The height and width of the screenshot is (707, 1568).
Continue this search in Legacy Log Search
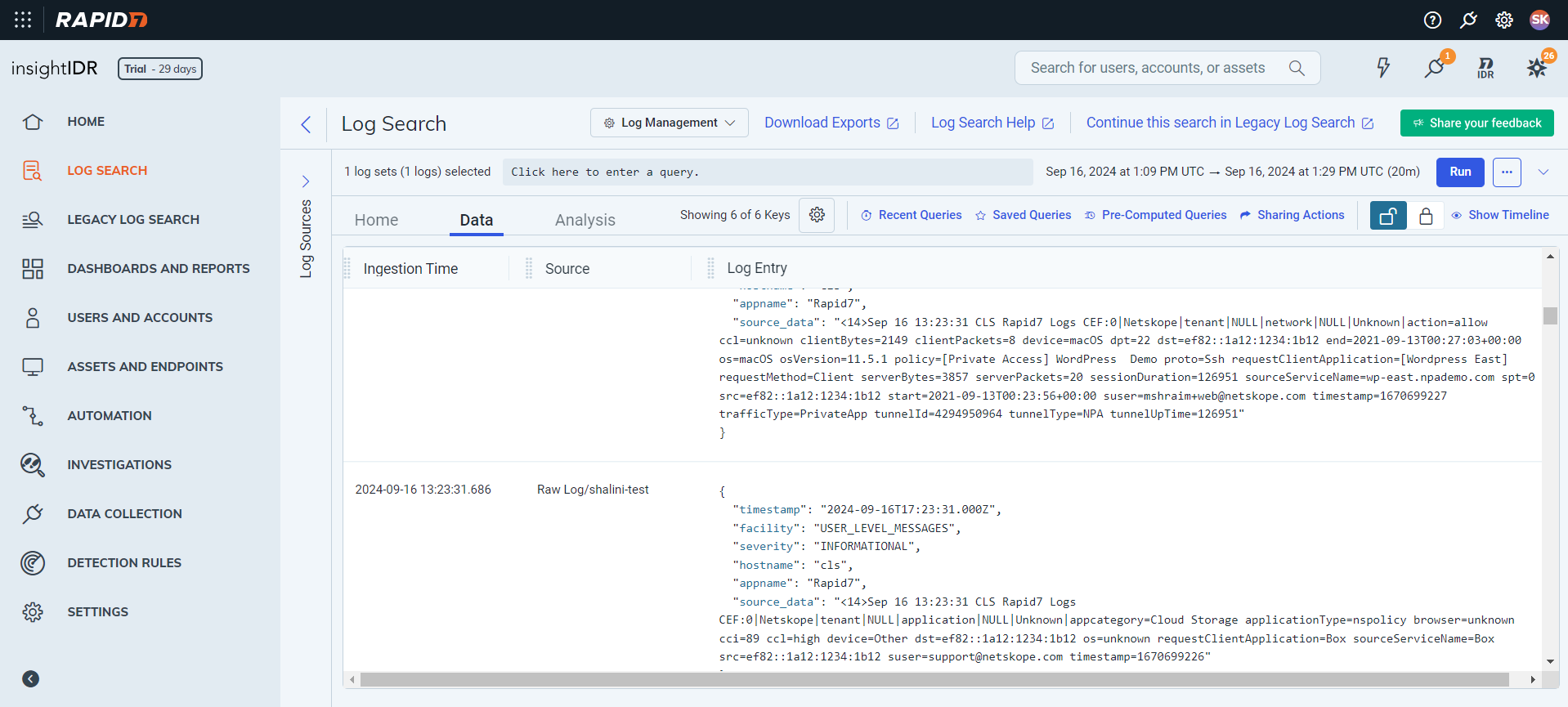coord(1230,123)
